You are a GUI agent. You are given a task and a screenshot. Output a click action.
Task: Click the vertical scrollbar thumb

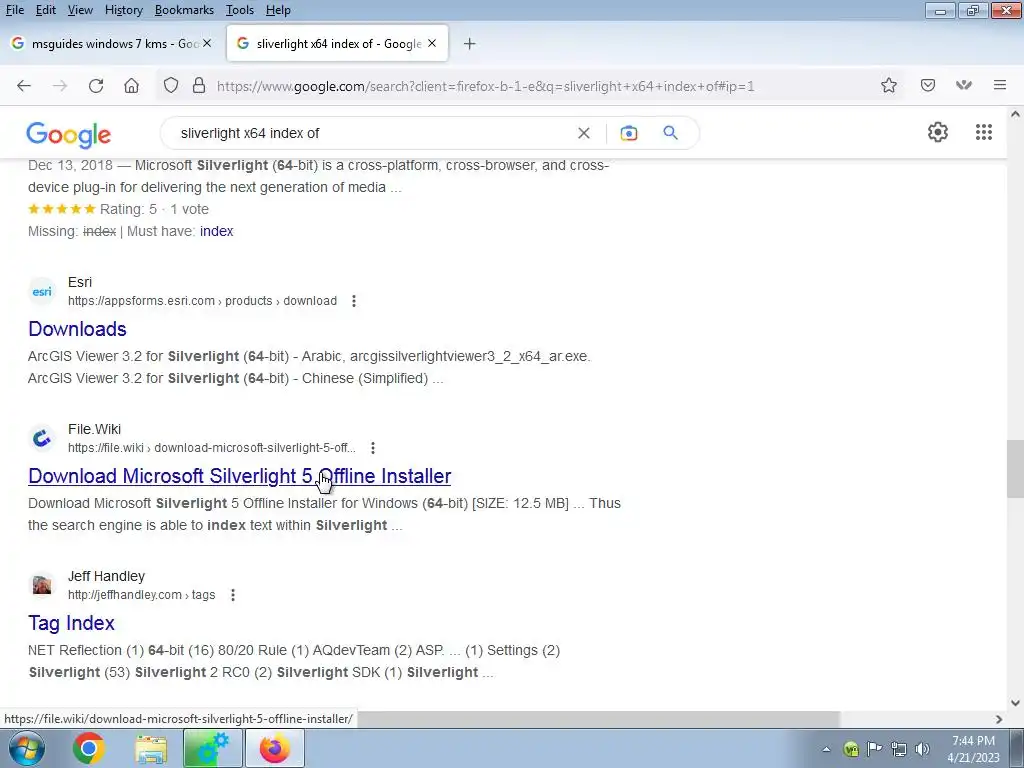tap(1015, 469)
